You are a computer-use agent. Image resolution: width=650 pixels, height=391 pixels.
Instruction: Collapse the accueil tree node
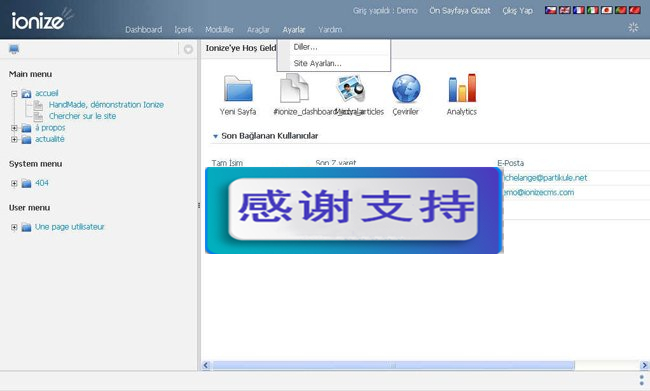(14, 94)
